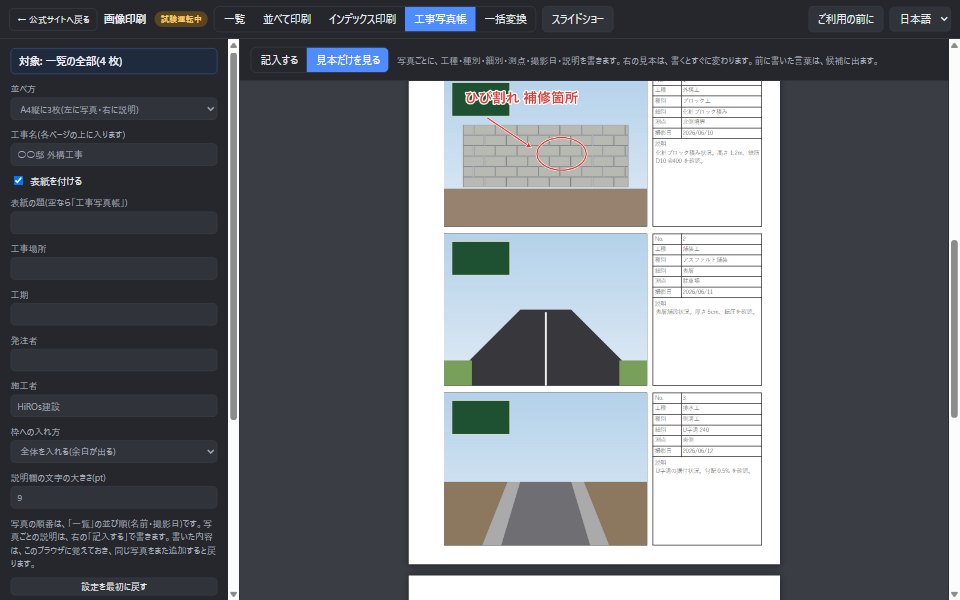Click into the 発注者 input field
The width and height of the screenshot is (960, 600).
pyautogui.click(x=114, y=360)
